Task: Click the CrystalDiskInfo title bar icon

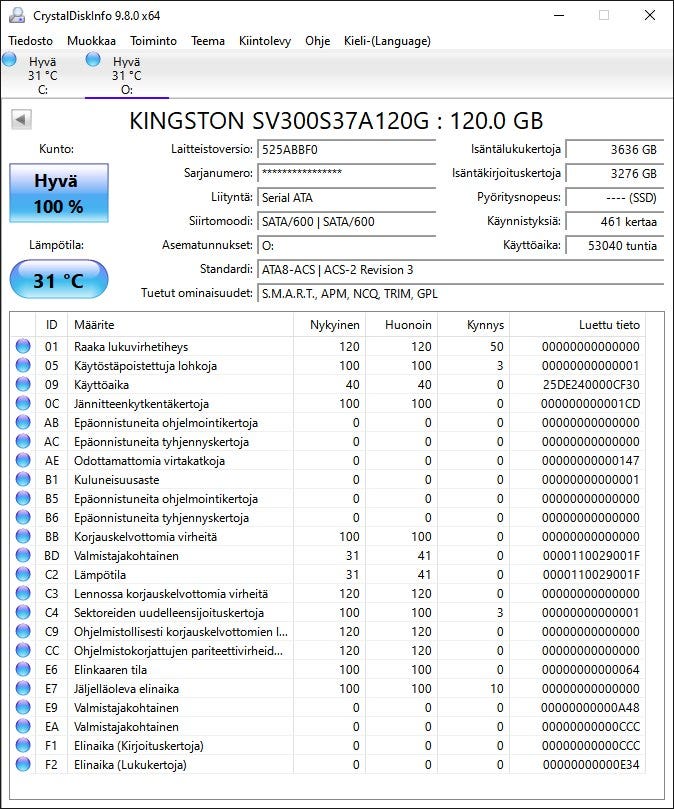Action: pos(17,15)
